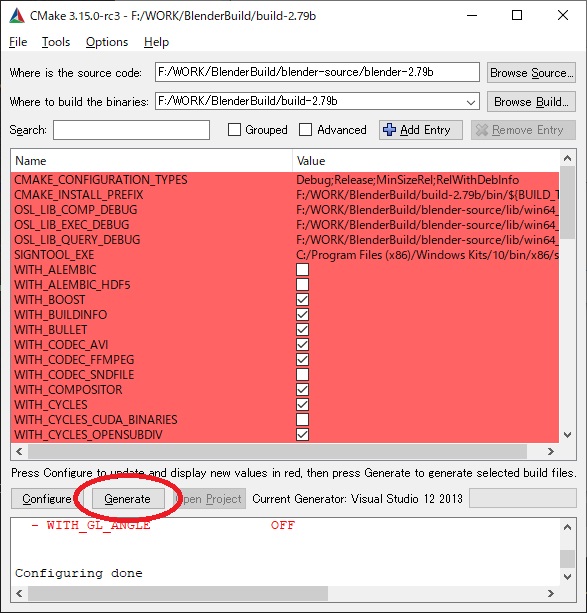Click the Configuring done log text
The height and width of the screenshot is (613, 587).
[x=79, y=573]
